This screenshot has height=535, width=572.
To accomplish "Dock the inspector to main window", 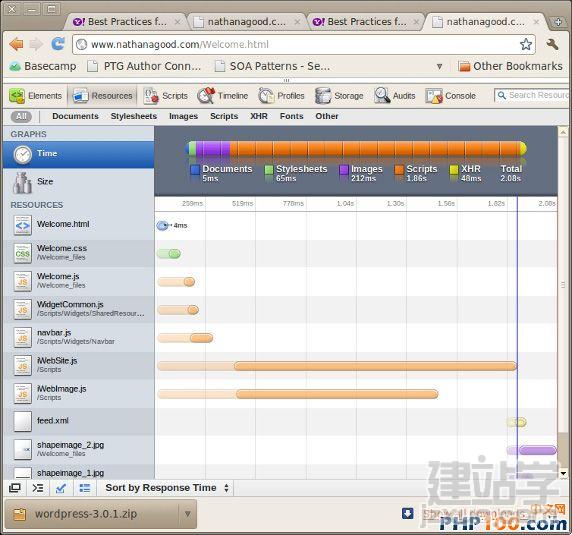I will tap(15, 488).
